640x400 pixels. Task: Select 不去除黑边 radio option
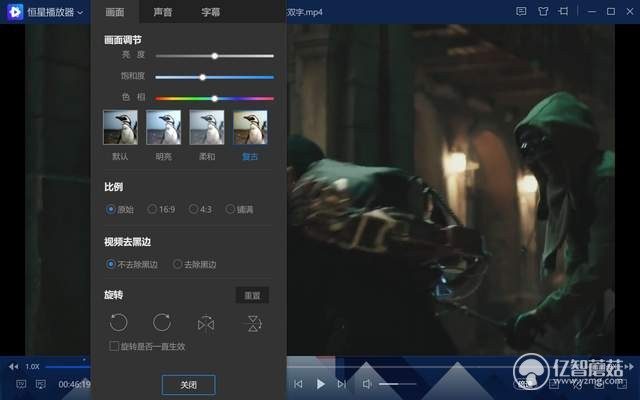pyautogui.click(x=132, y=264)
